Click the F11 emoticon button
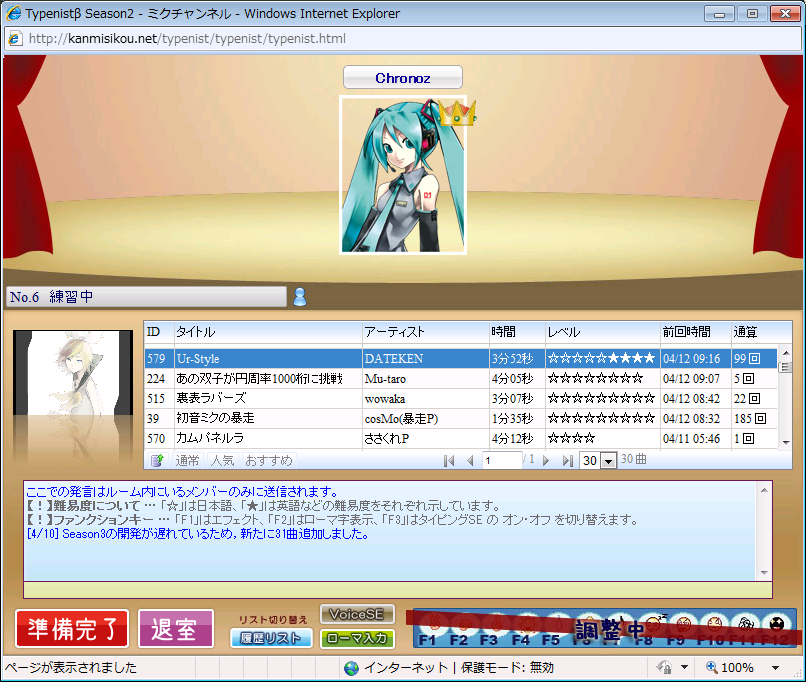 (743, 629)
